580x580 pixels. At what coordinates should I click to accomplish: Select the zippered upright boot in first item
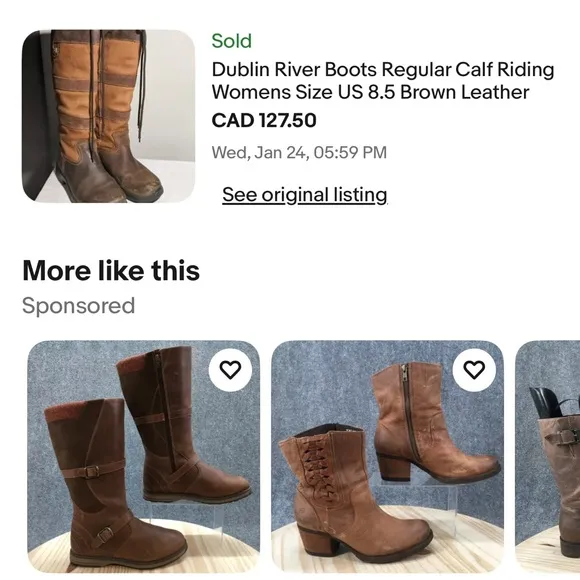click(181, 424)
